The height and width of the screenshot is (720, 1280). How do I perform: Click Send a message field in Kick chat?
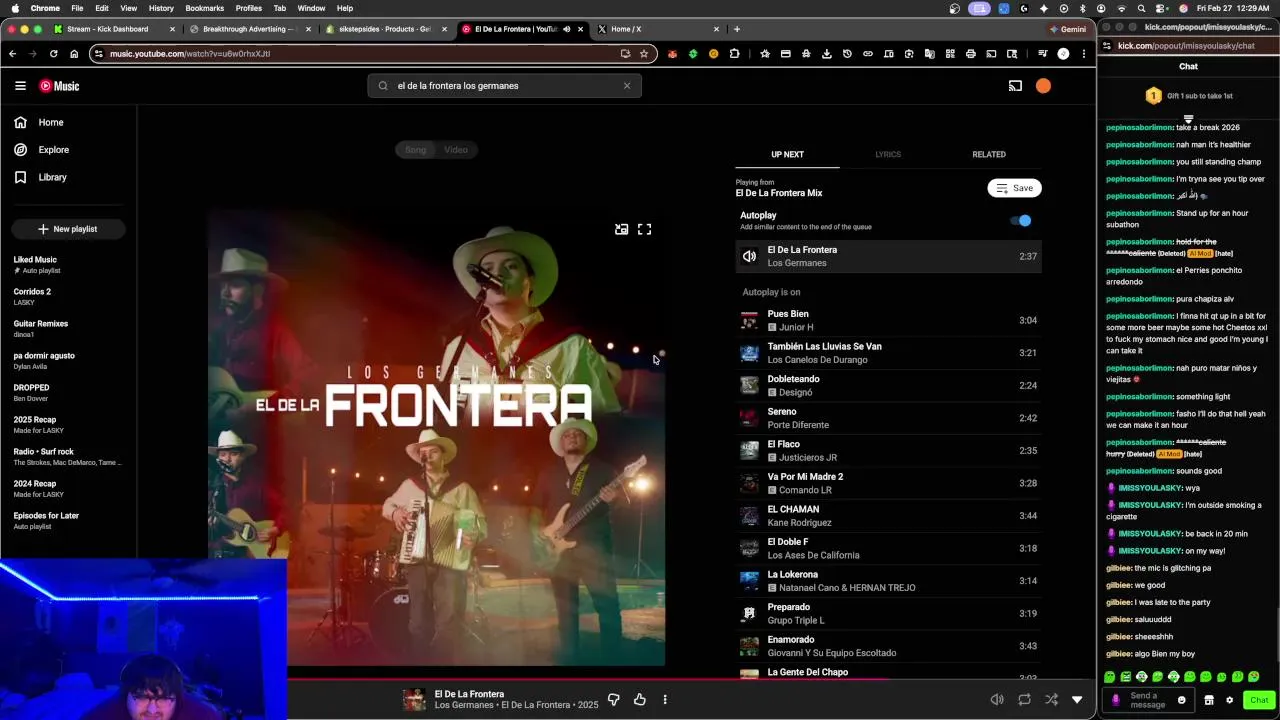click(1147, 700)
